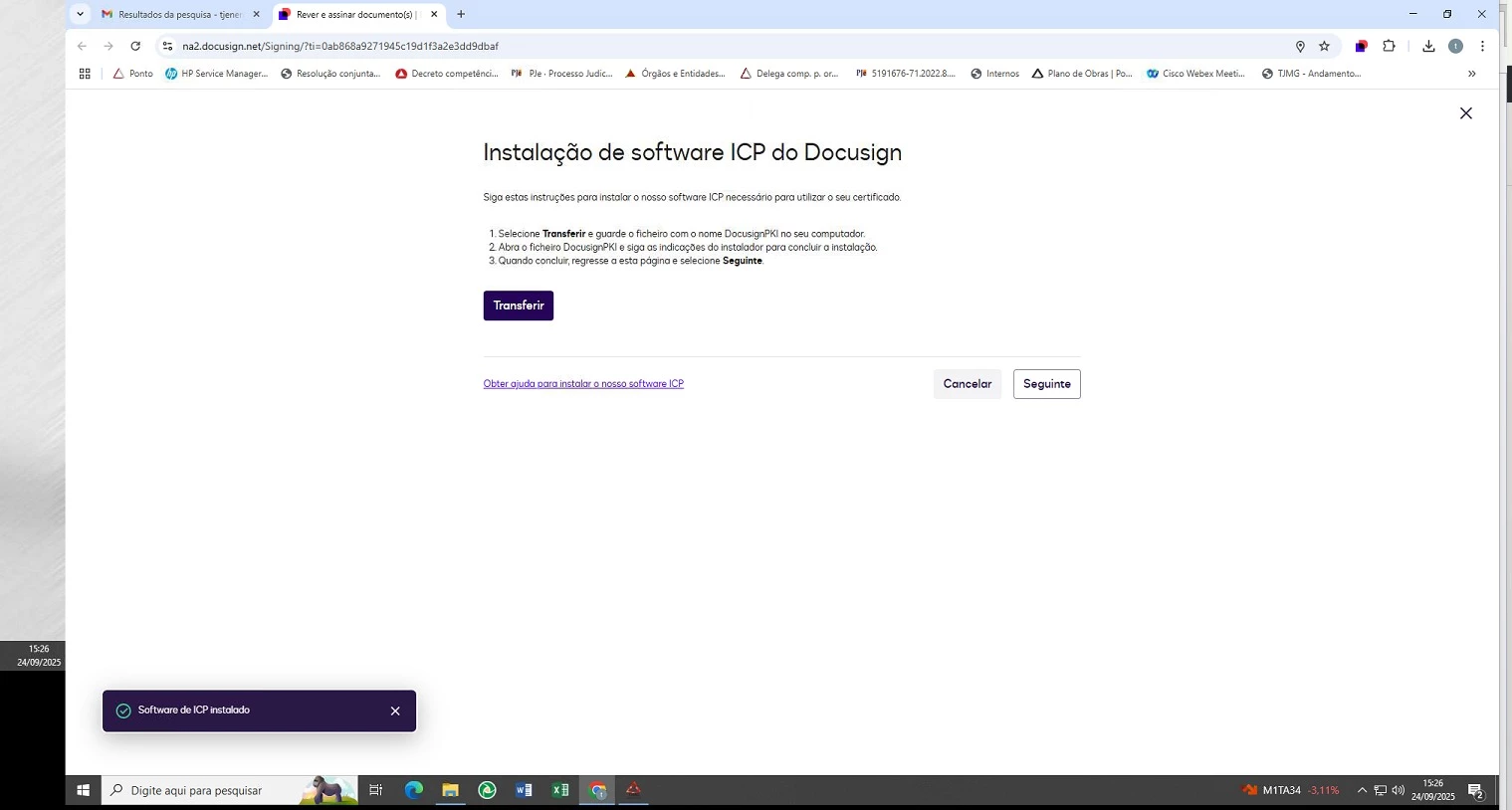Open Task View on the taskbar

click(375, 790)
